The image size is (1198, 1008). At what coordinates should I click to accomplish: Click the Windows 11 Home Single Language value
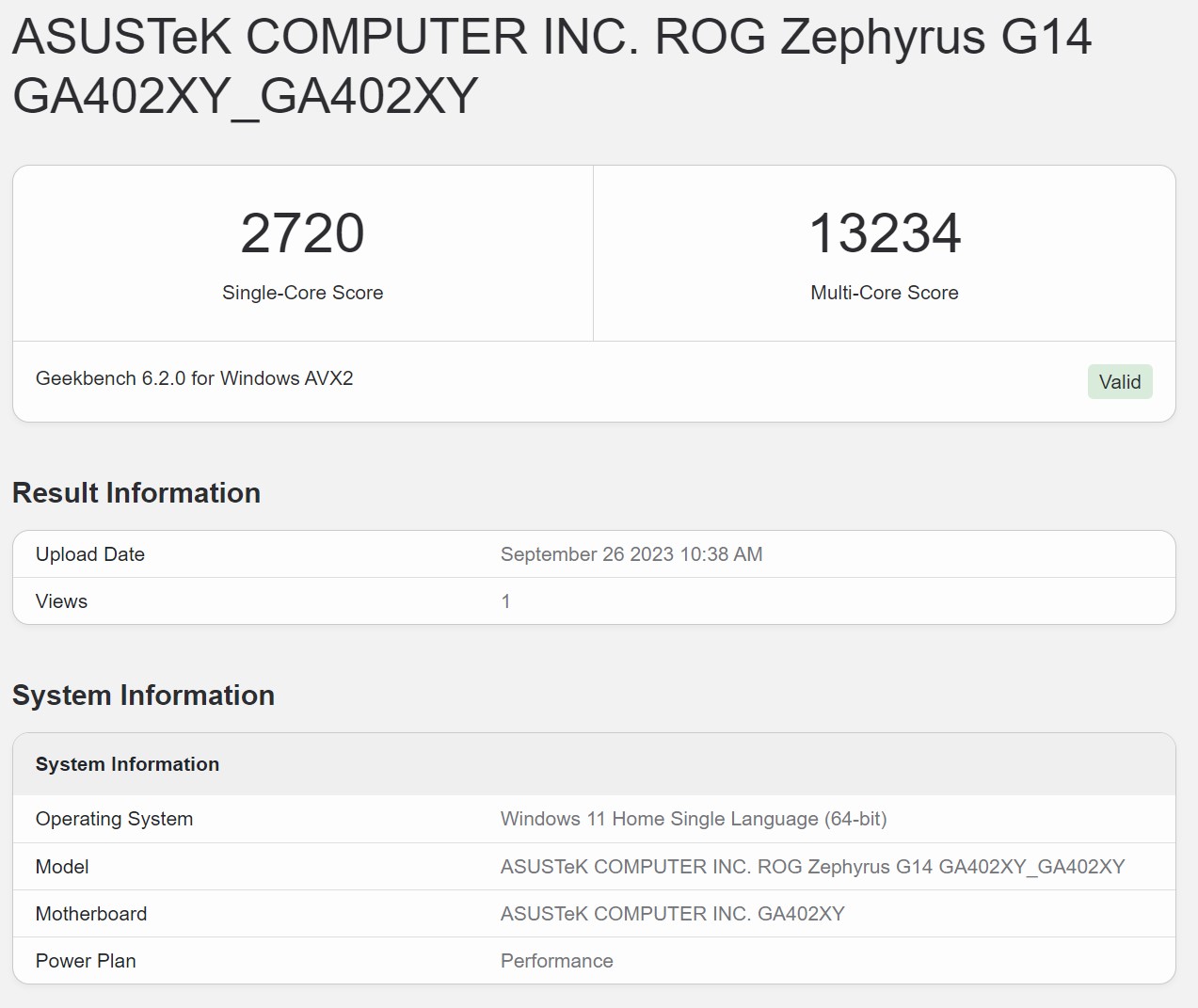693,819
